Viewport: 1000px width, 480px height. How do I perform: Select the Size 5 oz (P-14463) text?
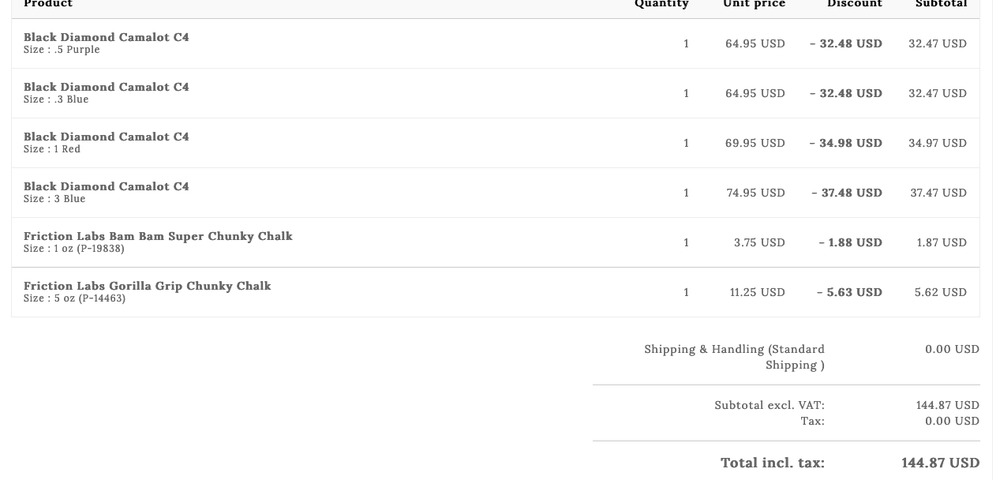pos(75,299)
